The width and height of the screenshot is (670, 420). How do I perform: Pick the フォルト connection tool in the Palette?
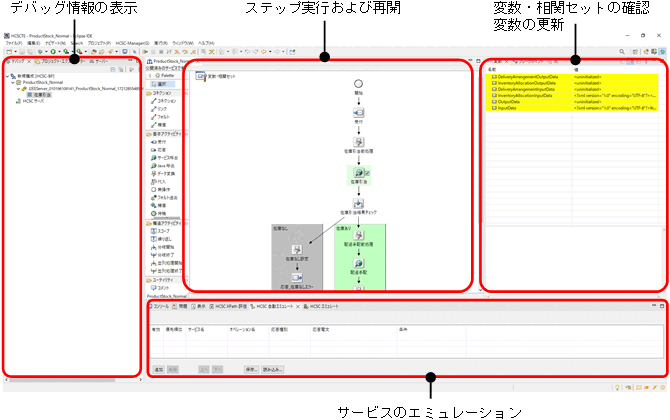click(x=160, y=117)
